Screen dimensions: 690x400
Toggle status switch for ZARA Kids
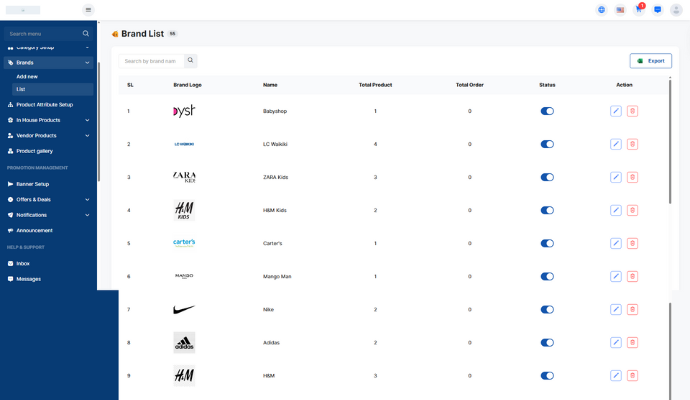pos(547,177)
